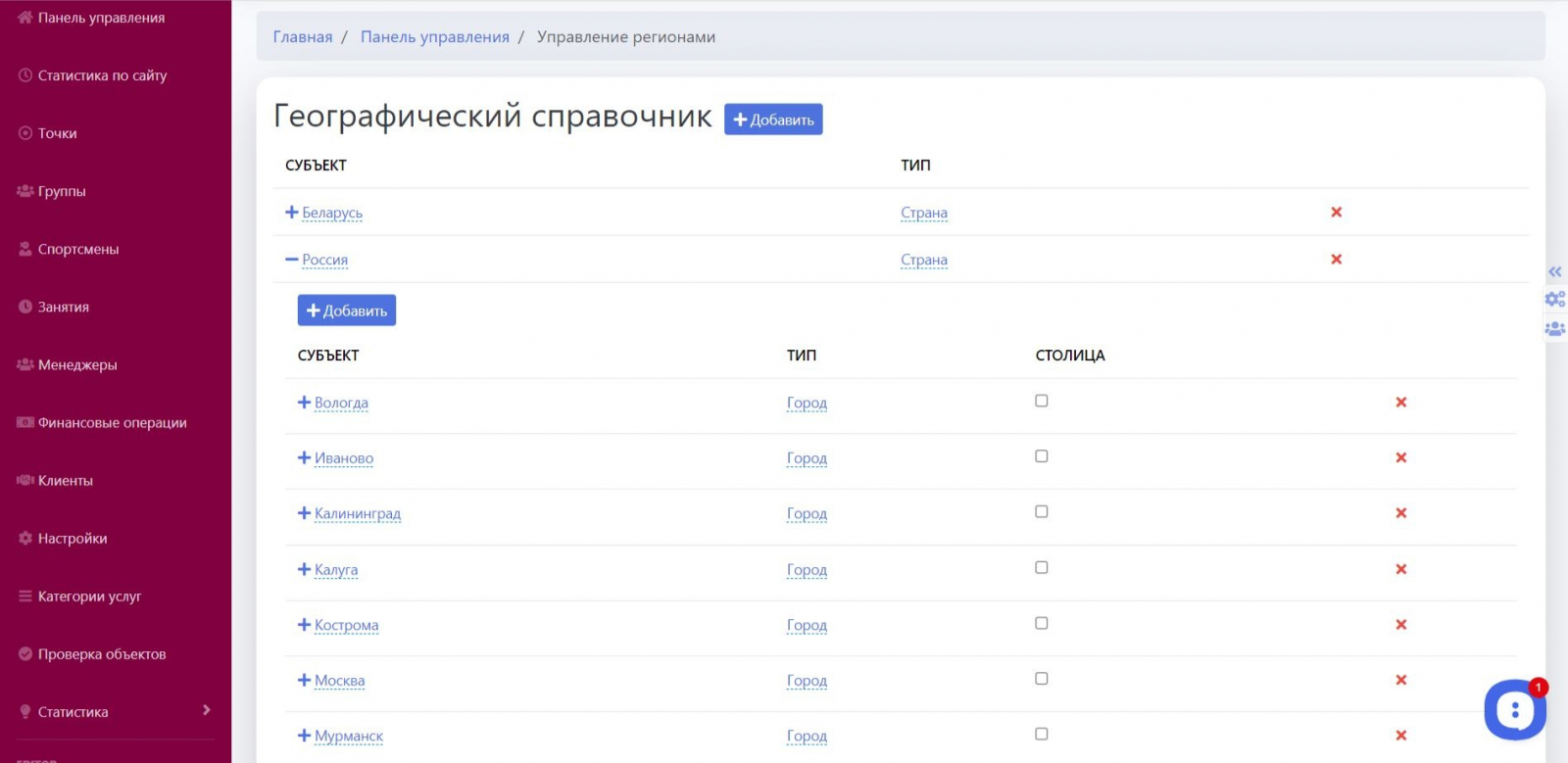The image size is (1568, 763).
Task: Open Финансовые операции in the sidebar
Action: point(113,422)
